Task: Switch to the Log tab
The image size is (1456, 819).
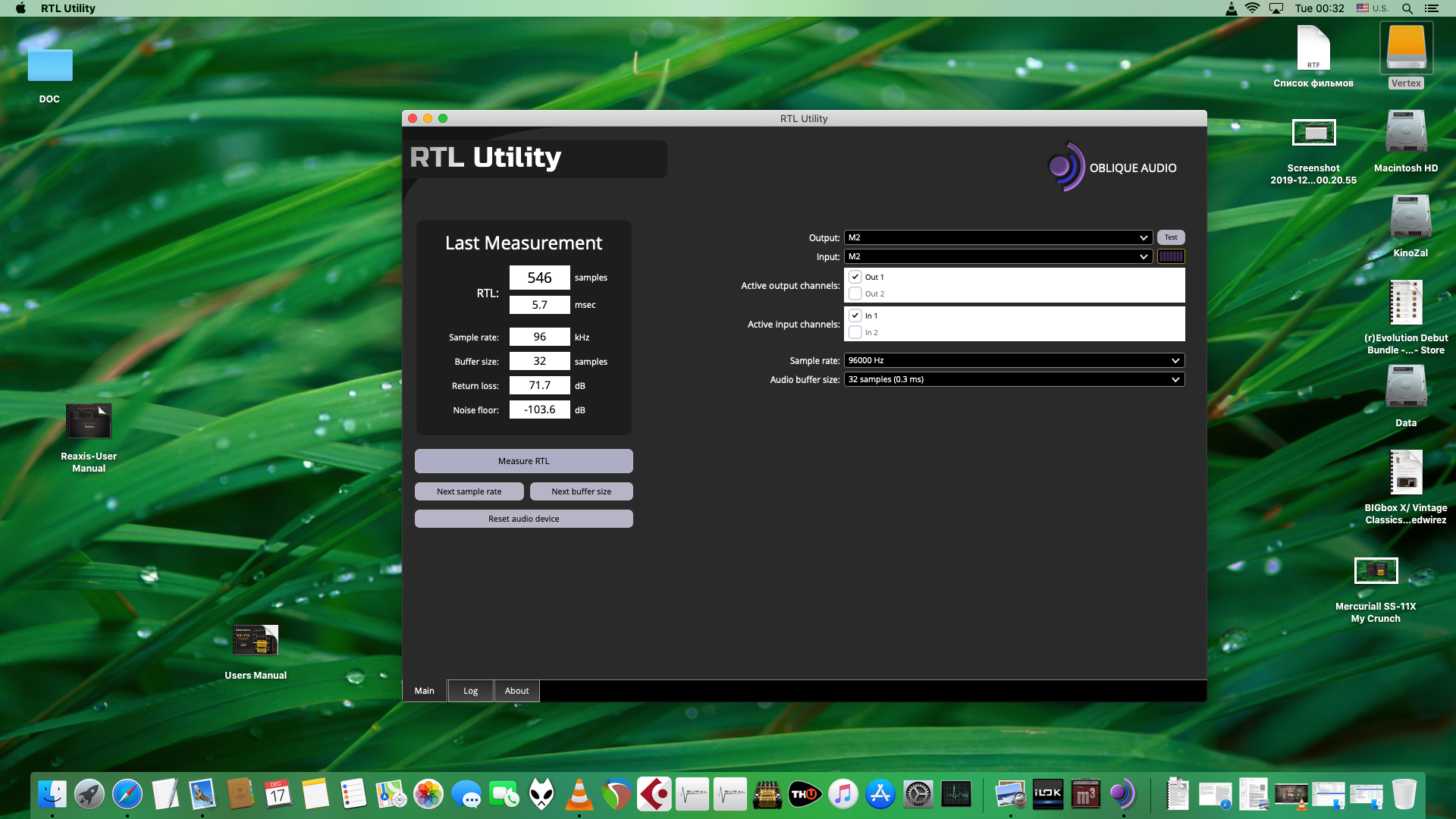Action: [470, 691]
